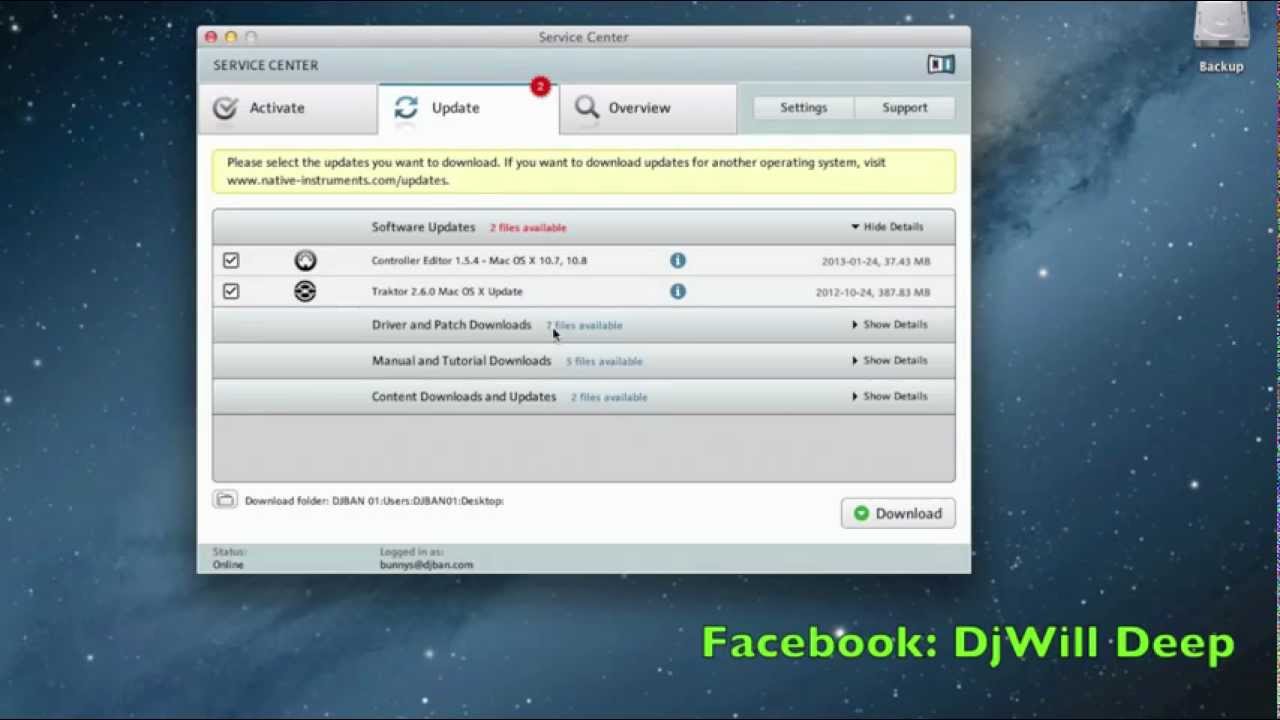This screenshot has width=1280, height=720.
Task: Click the 2012-10-24, 387.83 MB value
Action: click(872, 292)
